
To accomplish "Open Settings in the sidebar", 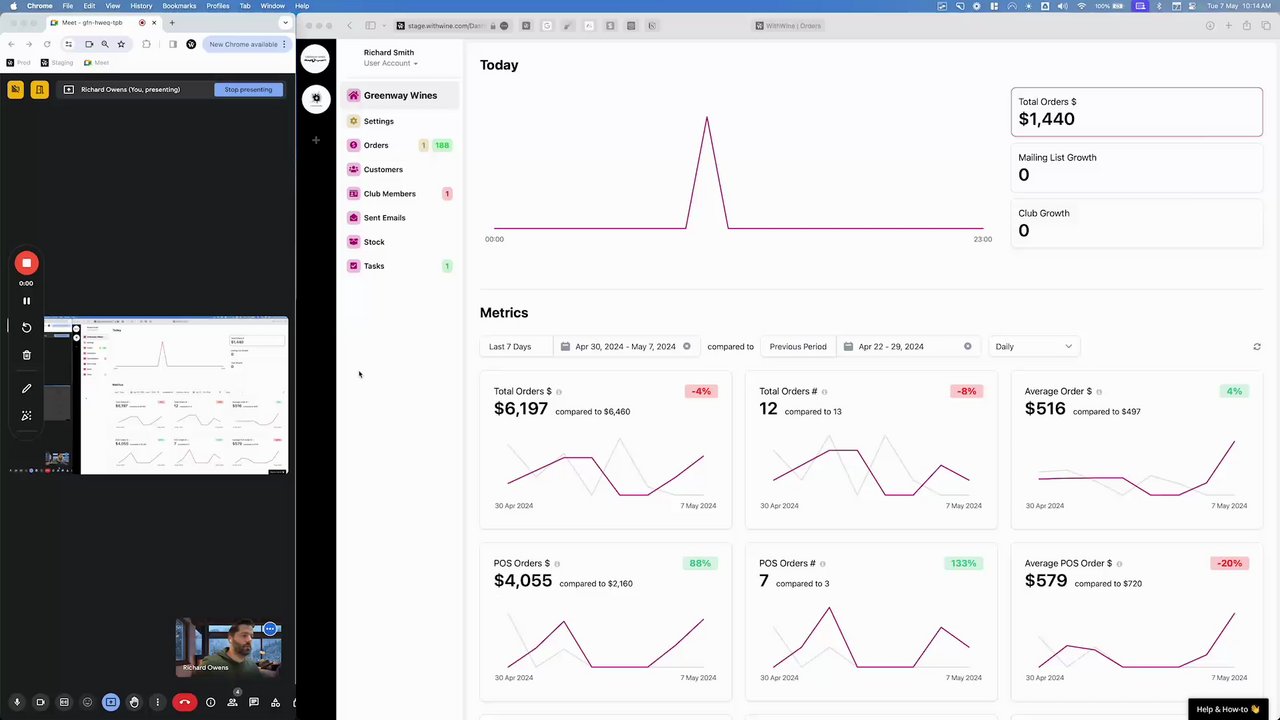I will [378, 121].
